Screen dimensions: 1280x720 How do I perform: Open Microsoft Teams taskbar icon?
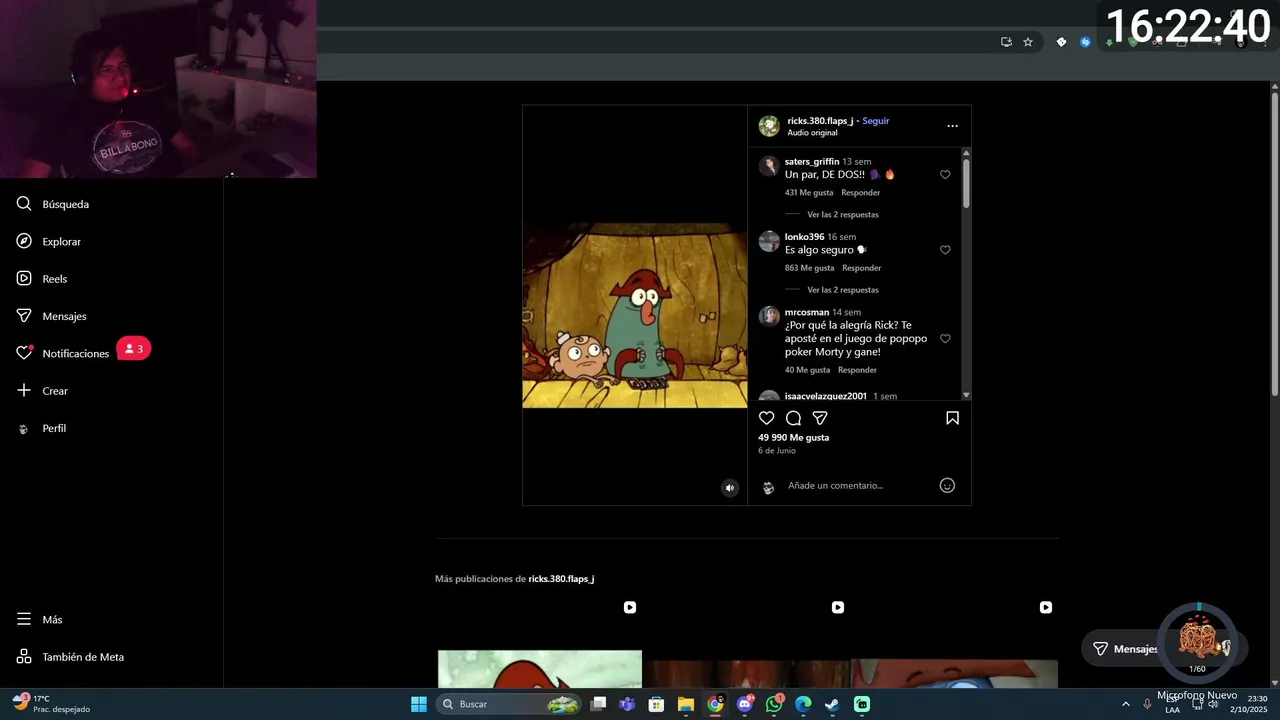pos(627,704)
